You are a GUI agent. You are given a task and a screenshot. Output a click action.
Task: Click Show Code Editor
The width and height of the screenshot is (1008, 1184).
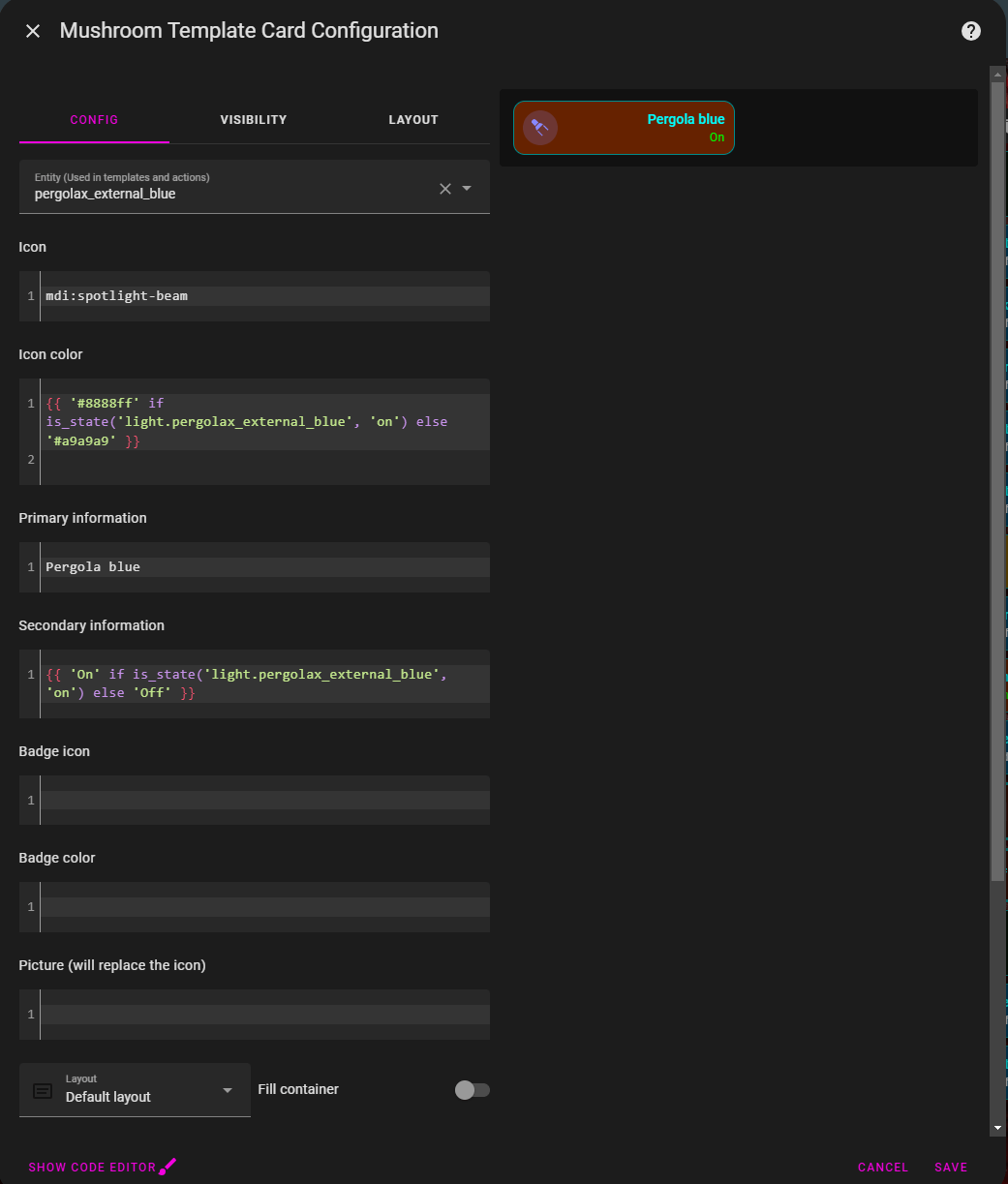[x=92, y=1168]
